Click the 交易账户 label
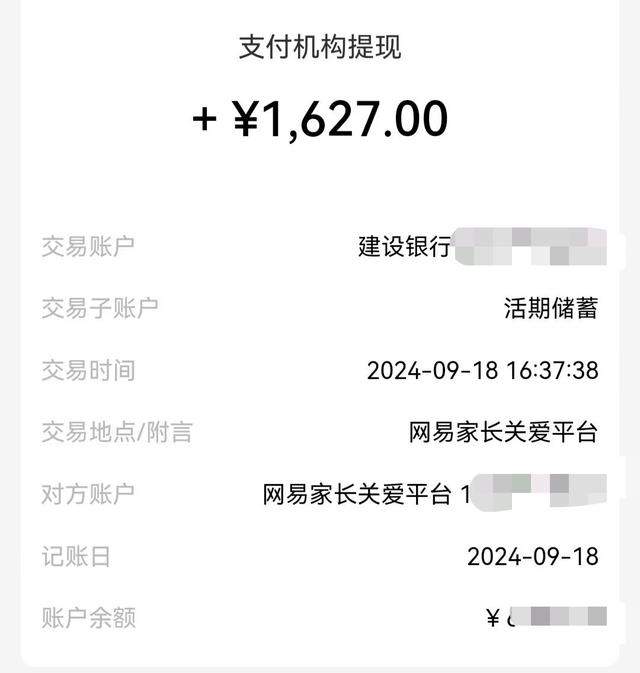Screen dimensions: 640x673 point(88,247)
